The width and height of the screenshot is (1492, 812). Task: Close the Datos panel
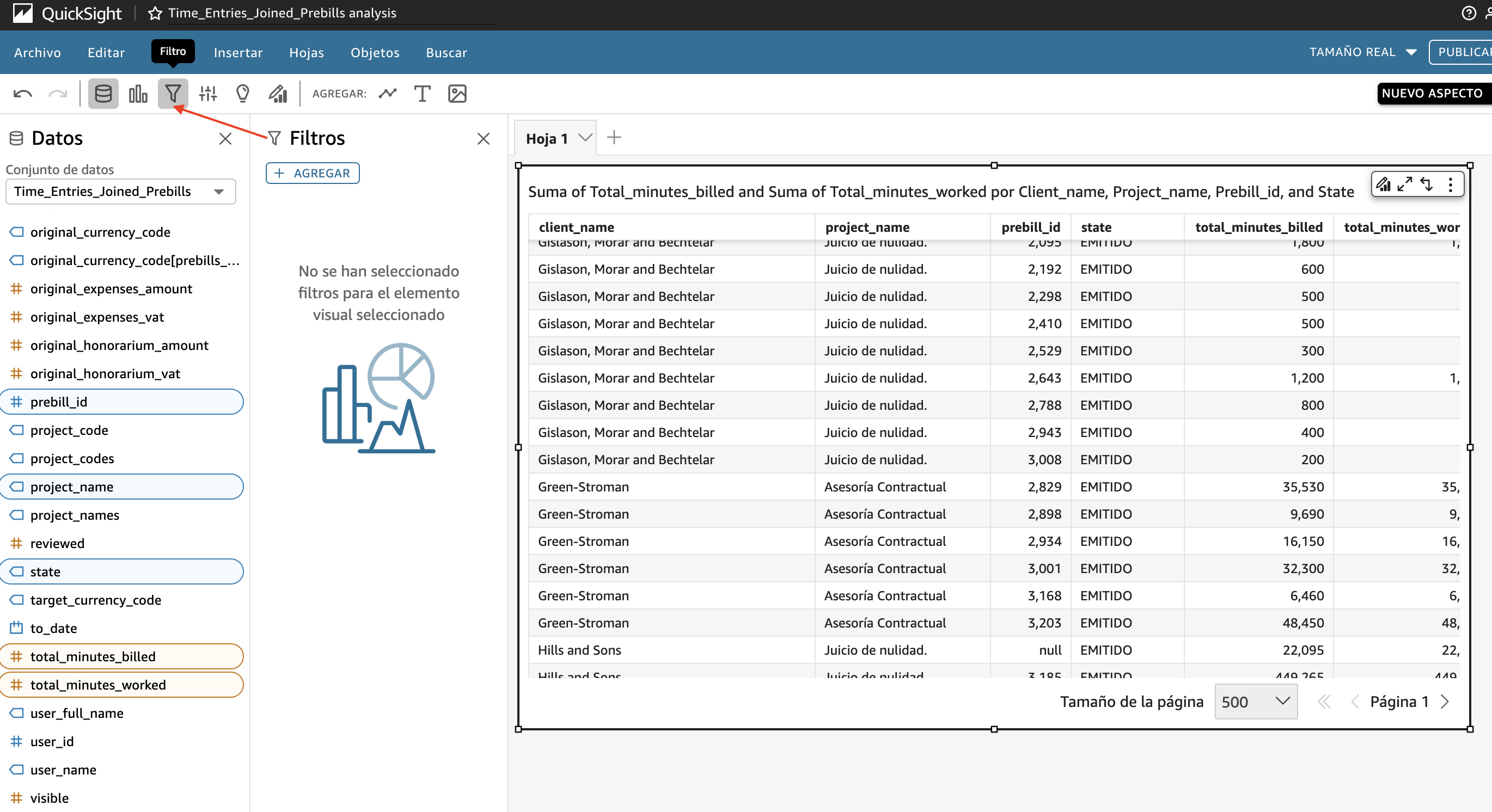pos(225,139)
